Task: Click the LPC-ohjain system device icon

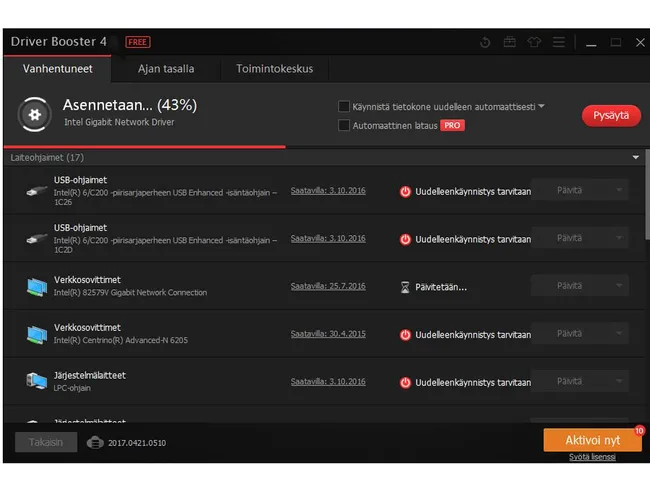Action: tap(36, 381)
